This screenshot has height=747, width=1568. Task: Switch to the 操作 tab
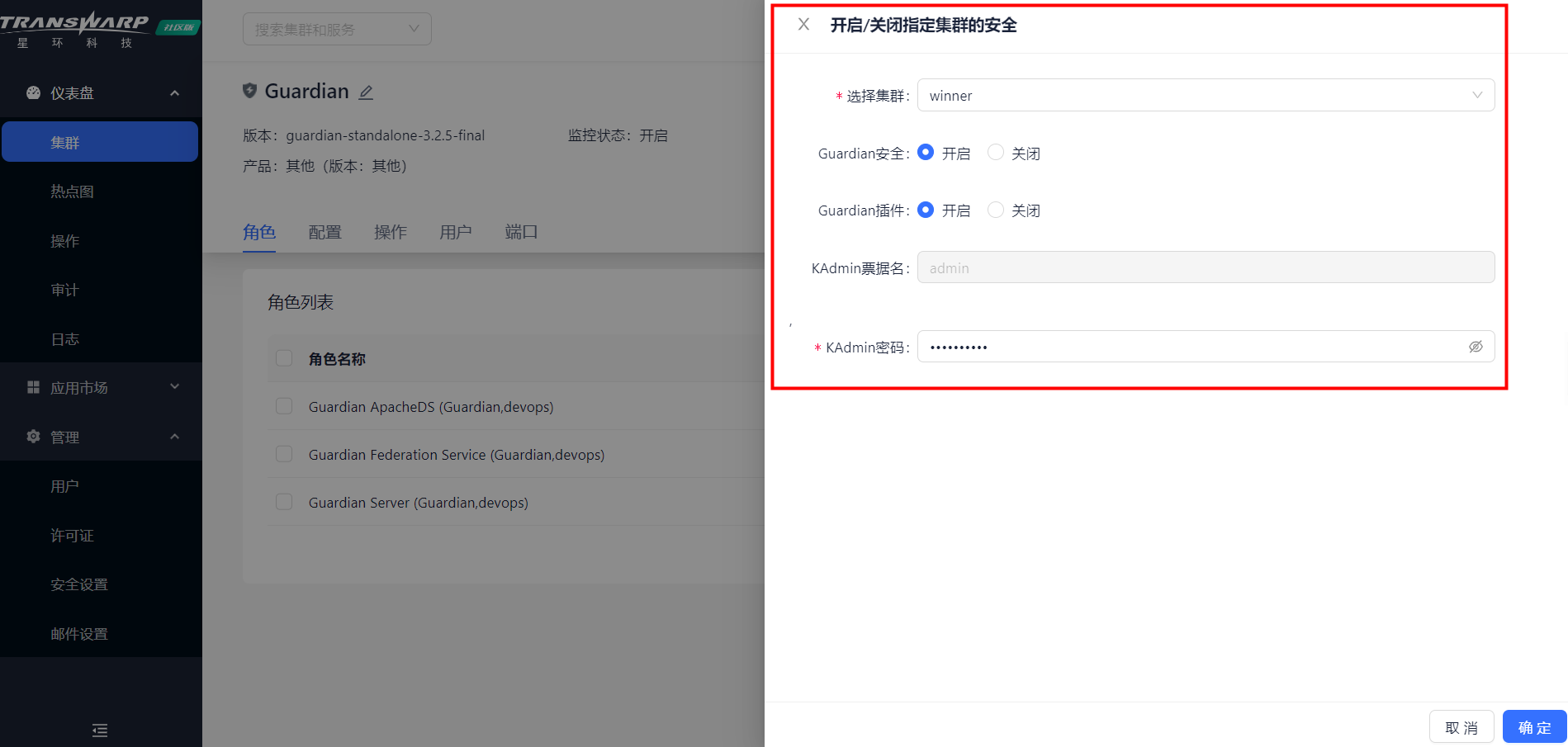pos(390,232)
